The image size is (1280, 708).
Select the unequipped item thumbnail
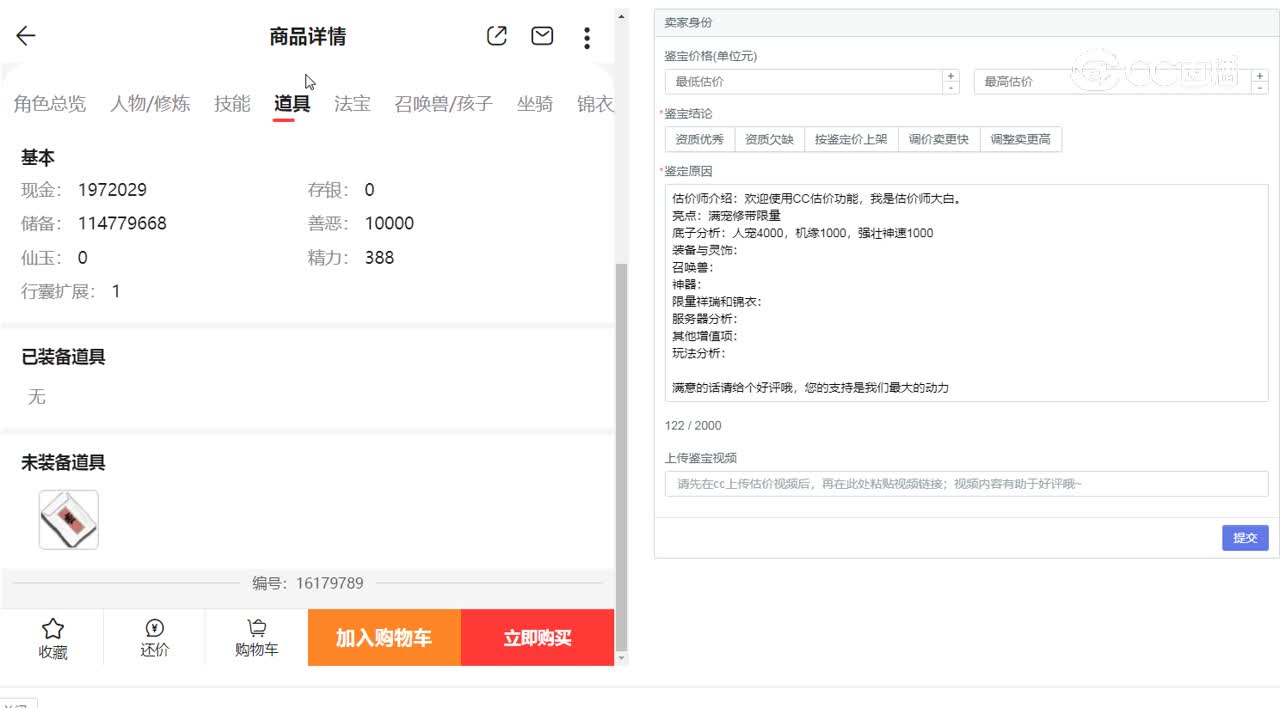click(69, 520)
